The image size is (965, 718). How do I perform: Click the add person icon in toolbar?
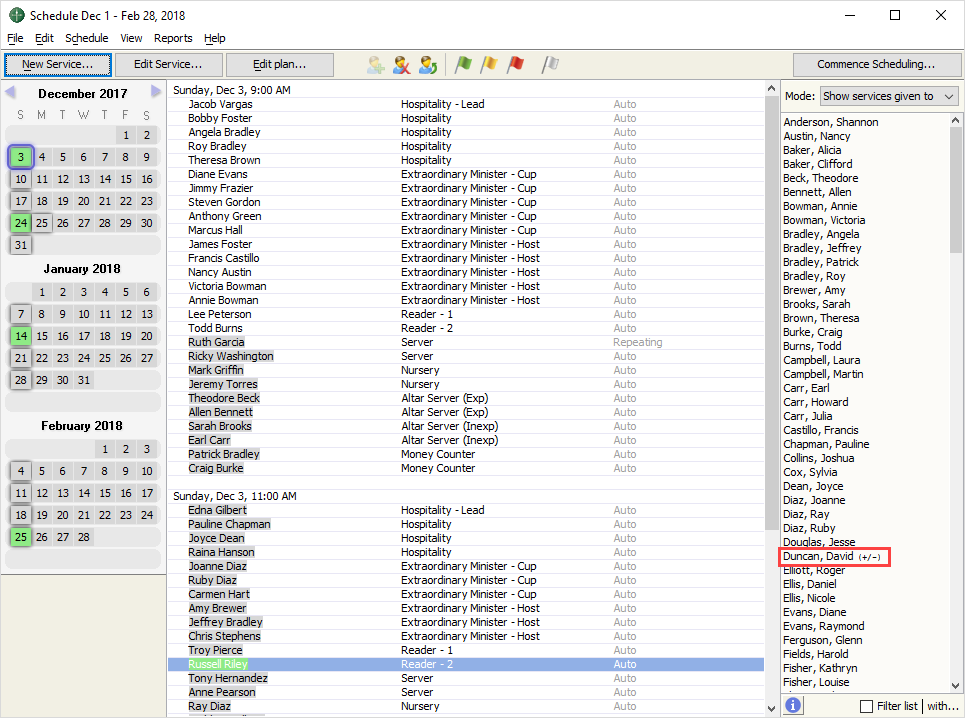coord(376,65)
